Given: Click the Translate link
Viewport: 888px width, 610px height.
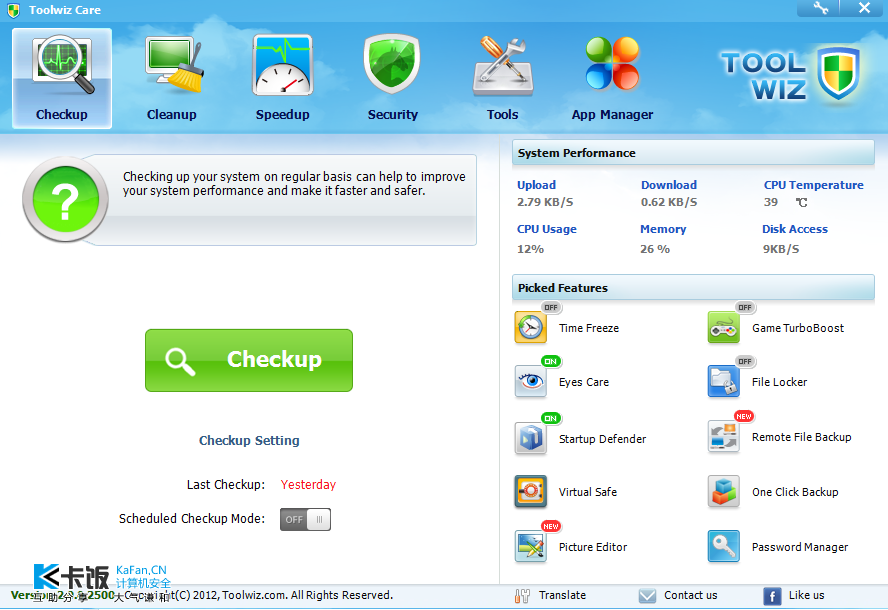Looking at the screenshot, I should (x=562, y=595).
